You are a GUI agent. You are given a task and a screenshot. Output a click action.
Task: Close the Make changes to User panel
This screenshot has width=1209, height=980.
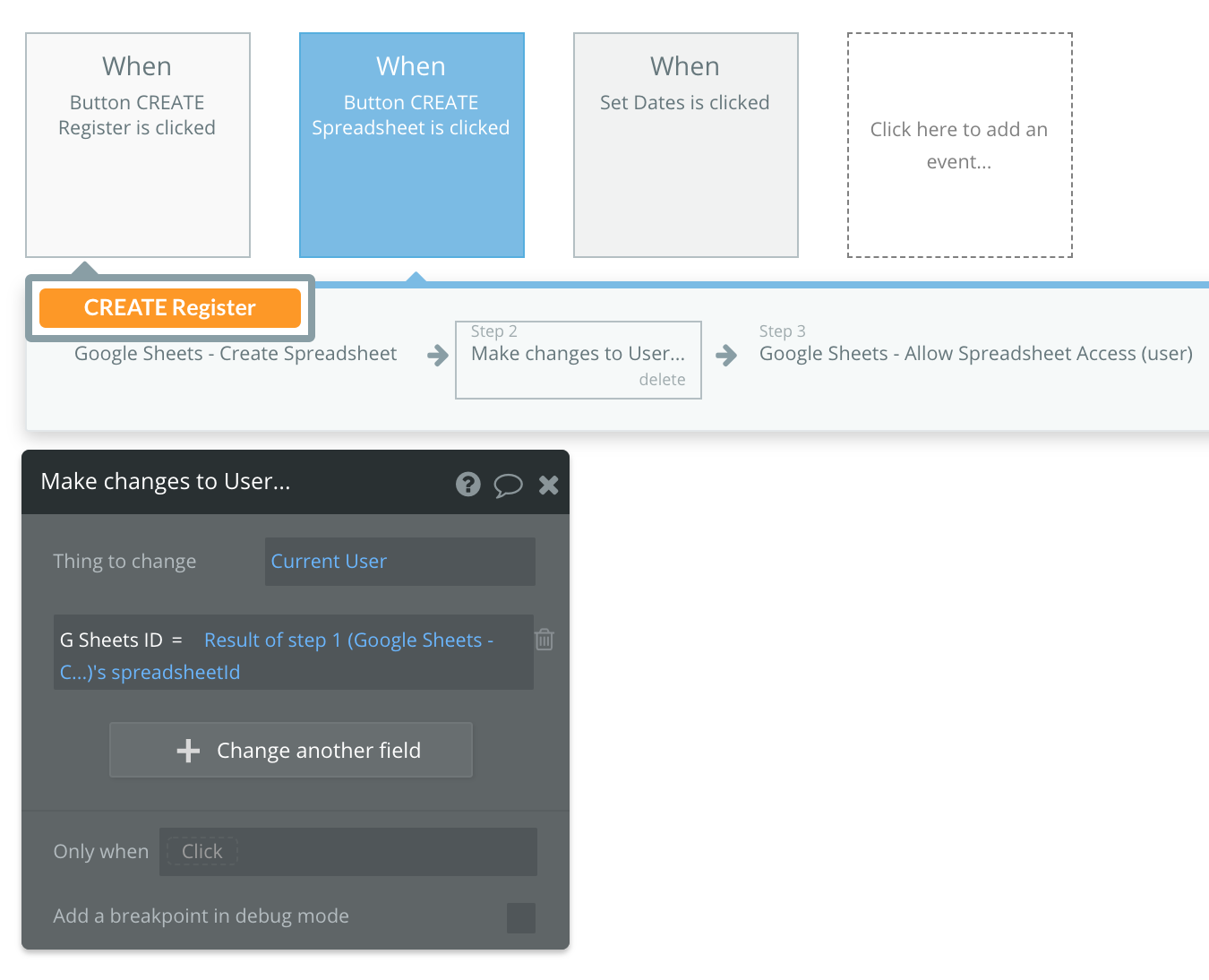point(548,485)
